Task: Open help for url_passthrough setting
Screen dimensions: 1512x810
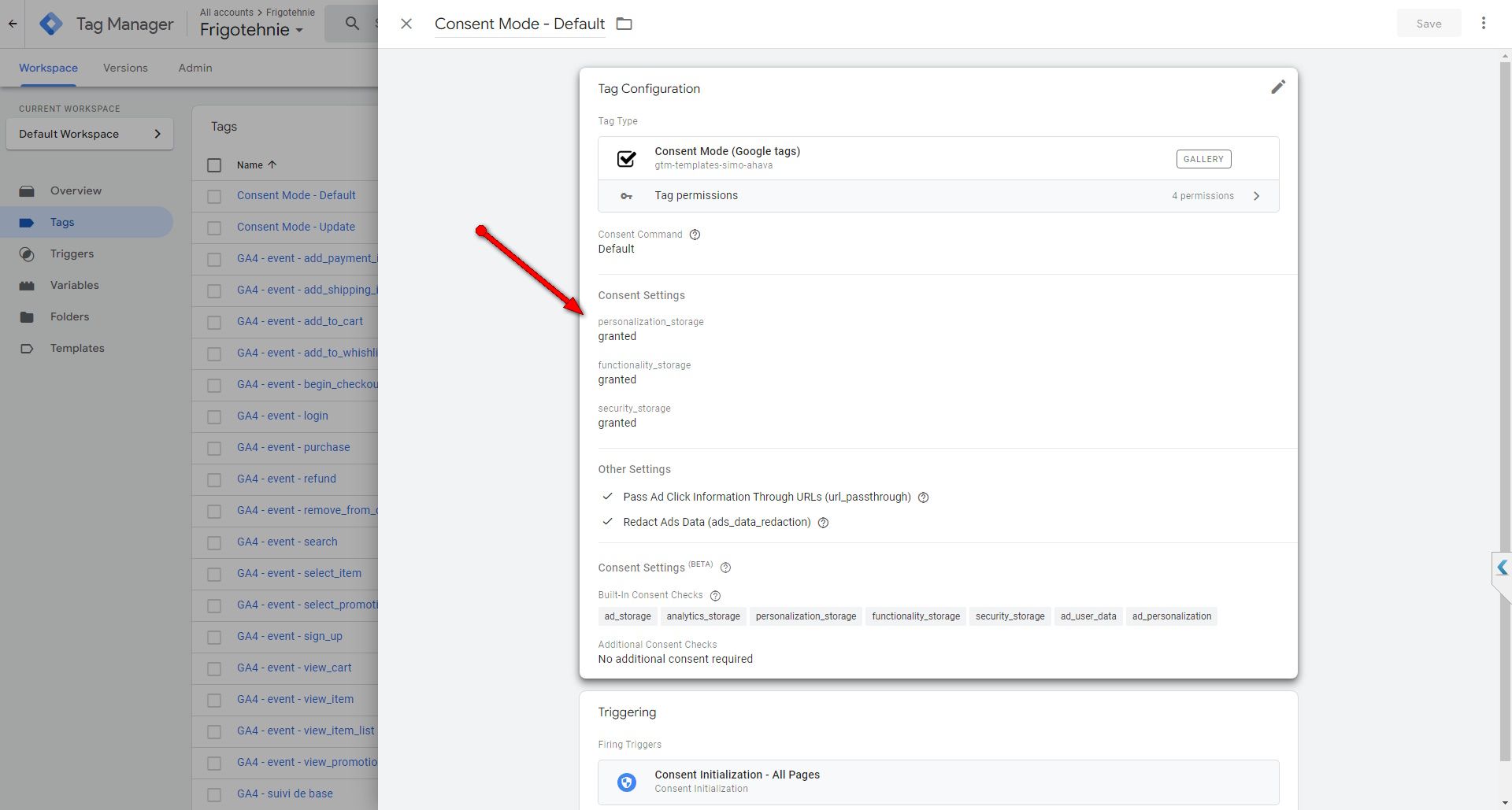Action: (x=924, y=497)
